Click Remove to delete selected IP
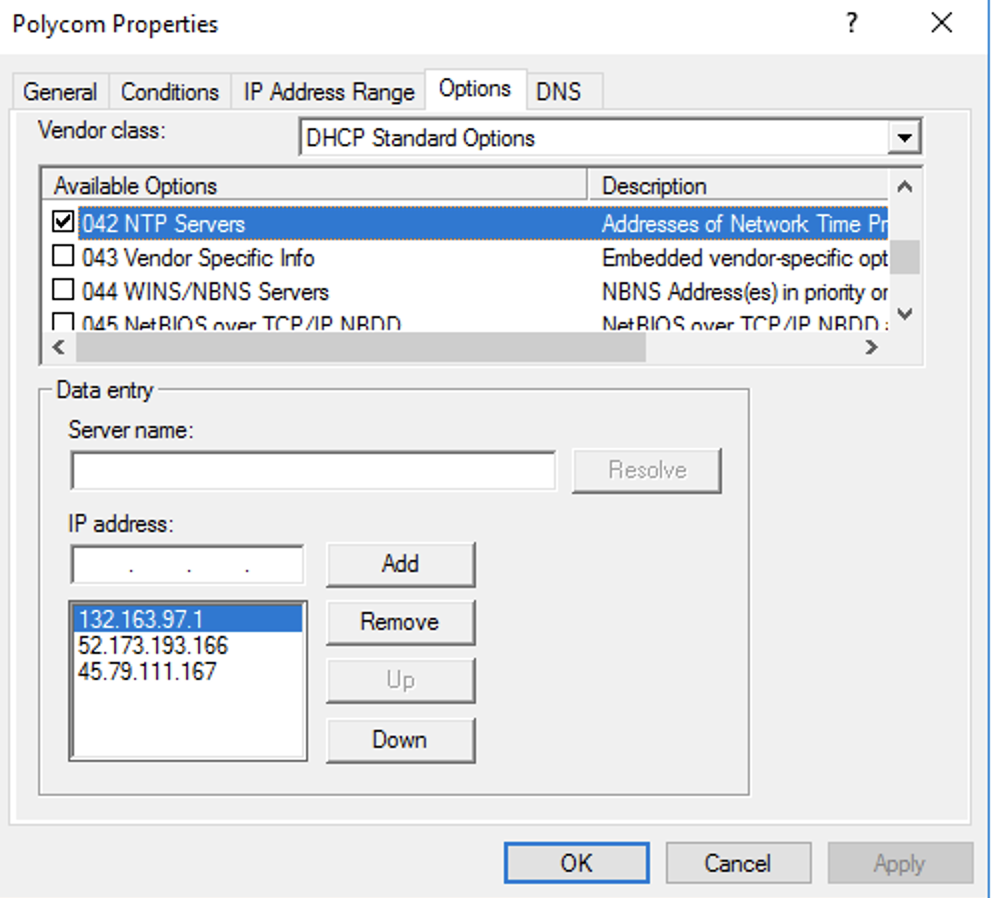 click(x=400, y=623)
